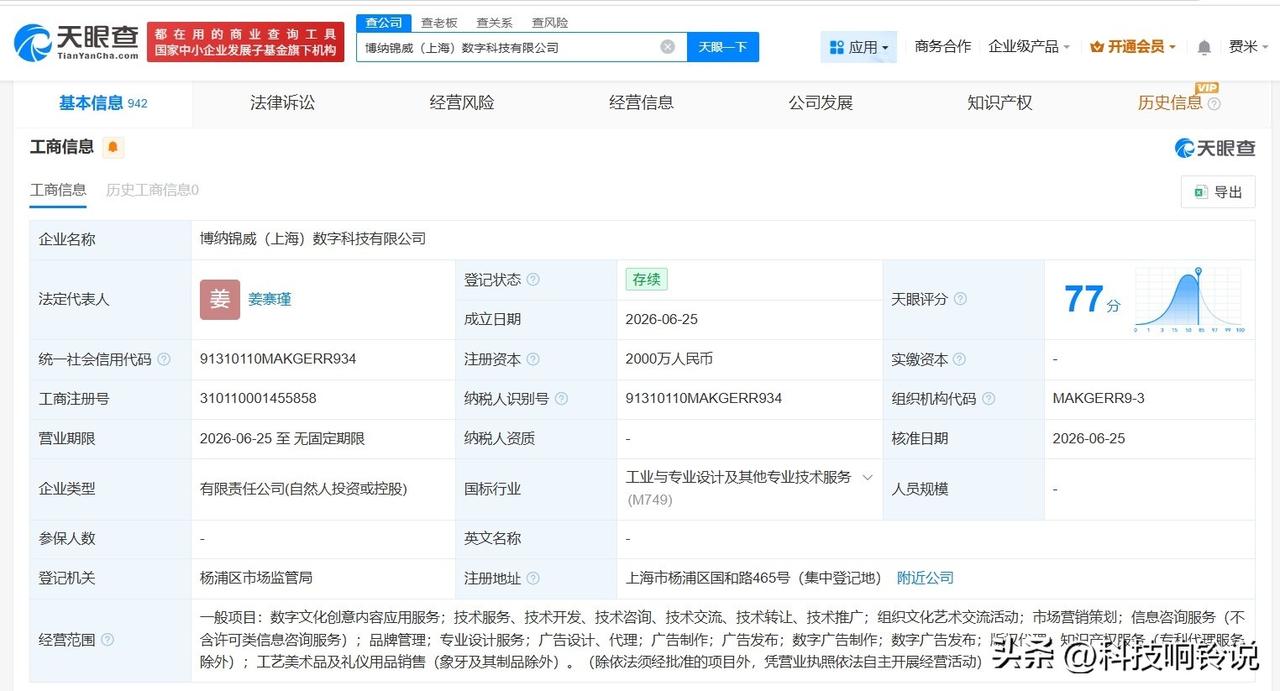This screenshot has width=1280, height=691.
Task: Click the 导出 export button
Action: coord(1218,192)
